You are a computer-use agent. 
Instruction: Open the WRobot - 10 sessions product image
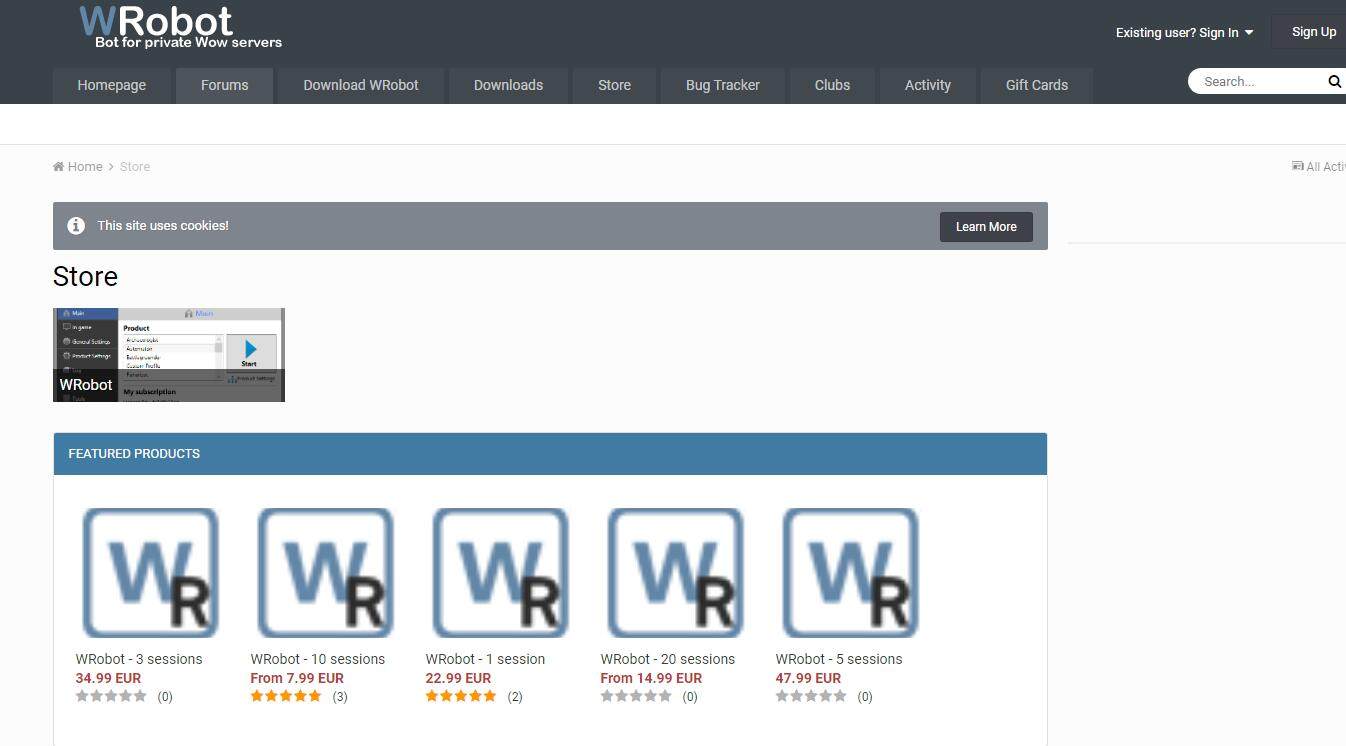pos(325,573)
